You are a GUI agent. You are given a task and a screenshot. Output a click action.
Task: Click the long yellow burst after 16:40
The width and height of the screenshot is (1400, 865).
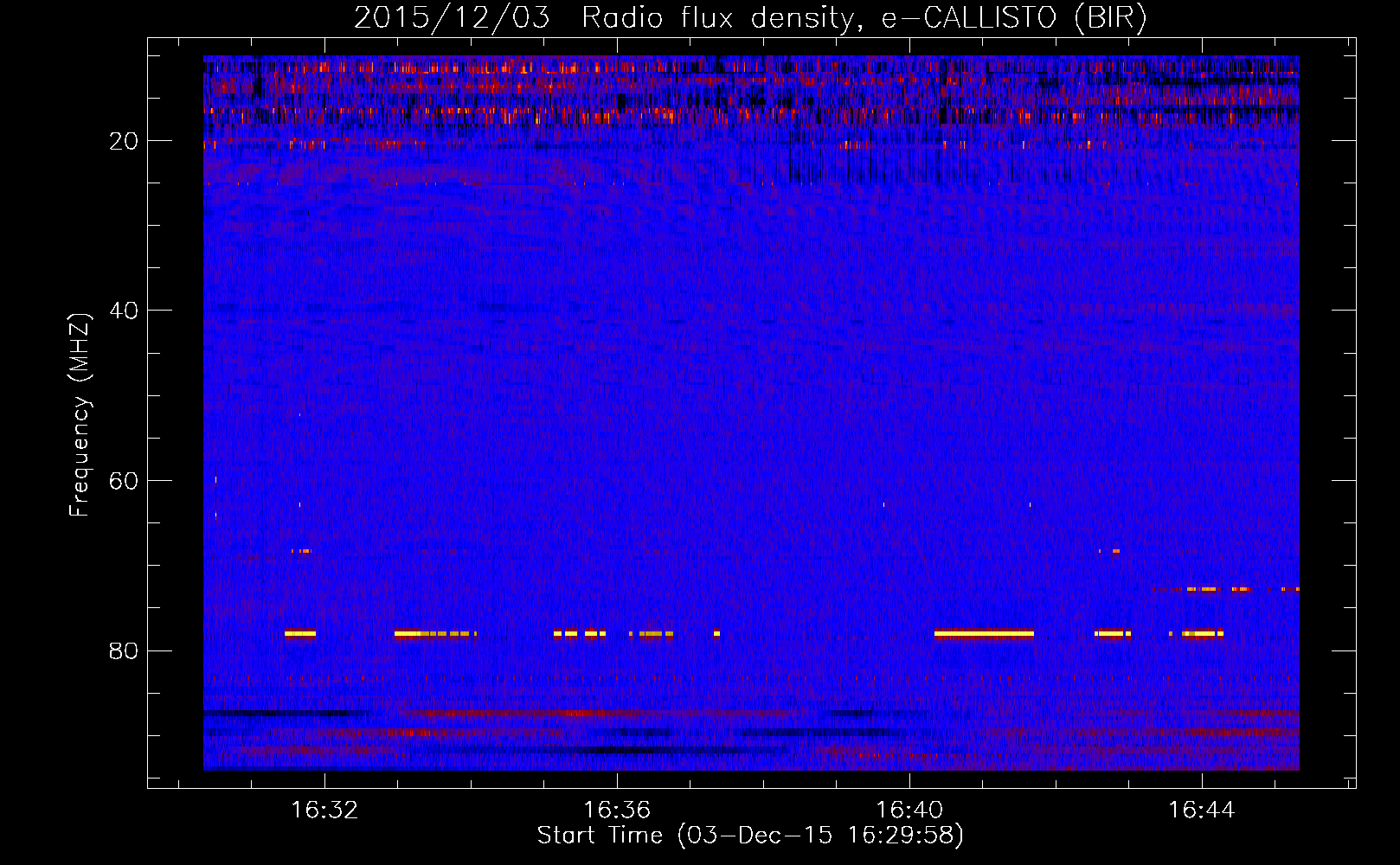coord(984,633)
